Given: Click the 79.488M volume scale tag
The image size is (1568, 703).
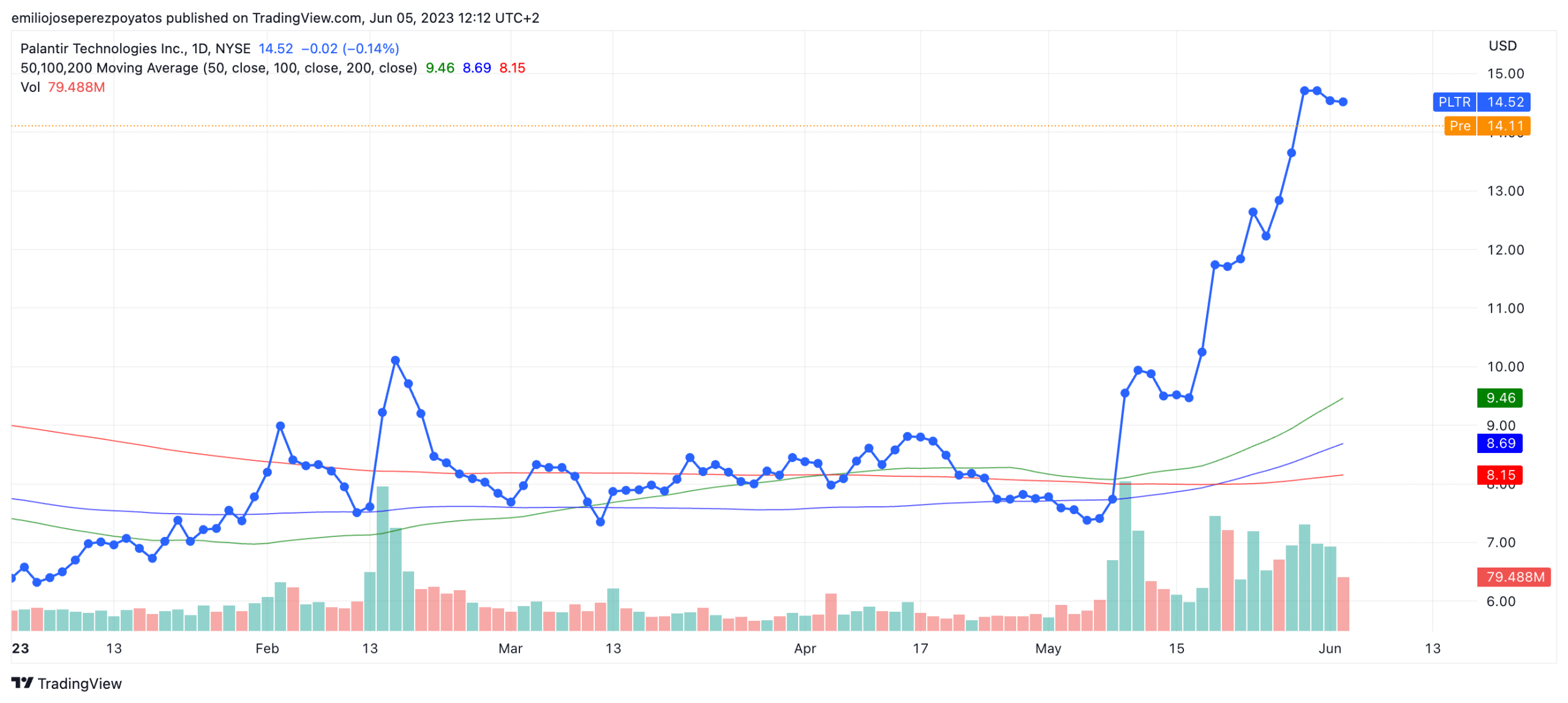Looking at the screenshot, I should (x=1513, y=577).
